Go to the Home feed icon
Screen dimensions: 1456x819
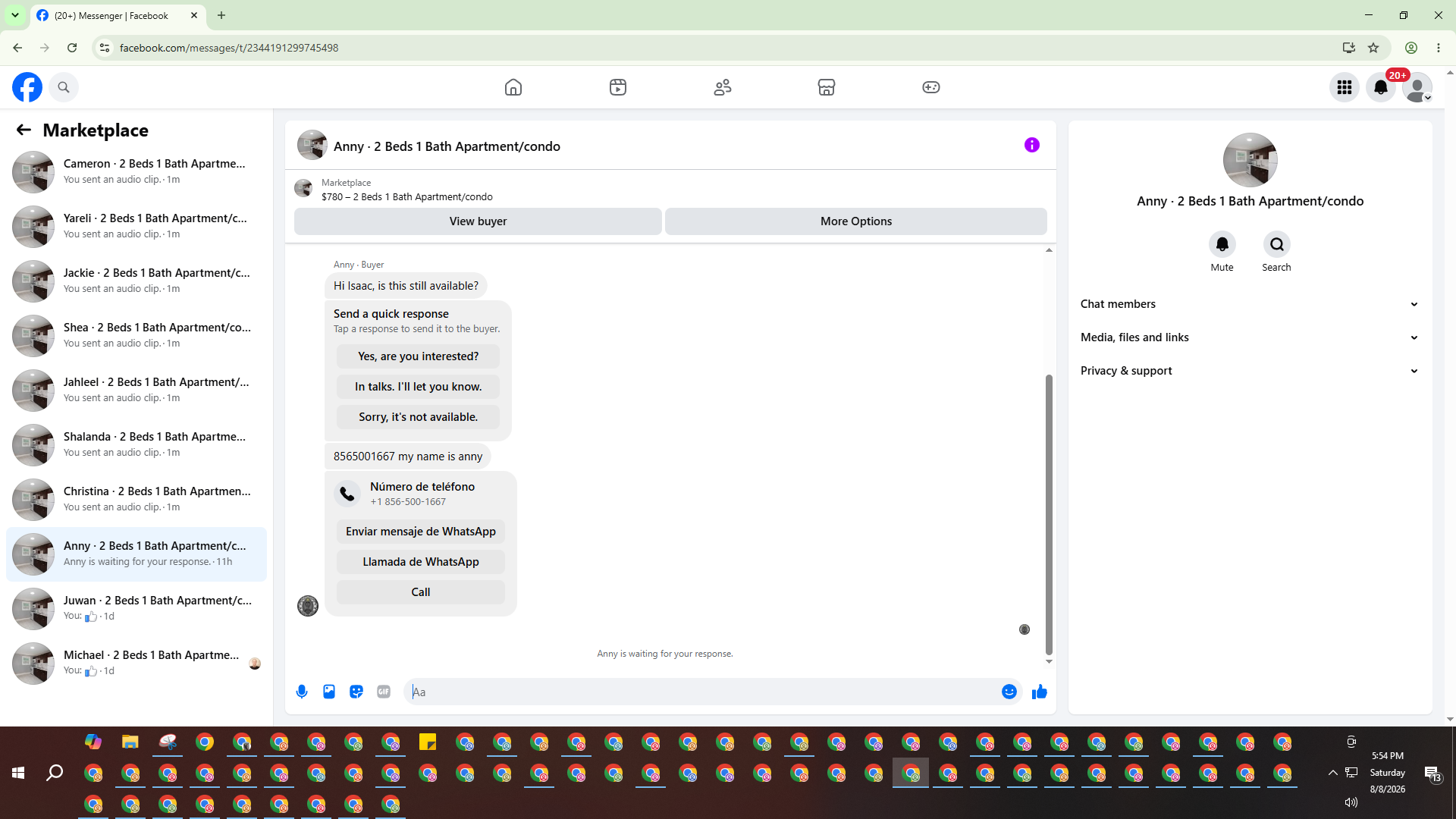[513, 87]
